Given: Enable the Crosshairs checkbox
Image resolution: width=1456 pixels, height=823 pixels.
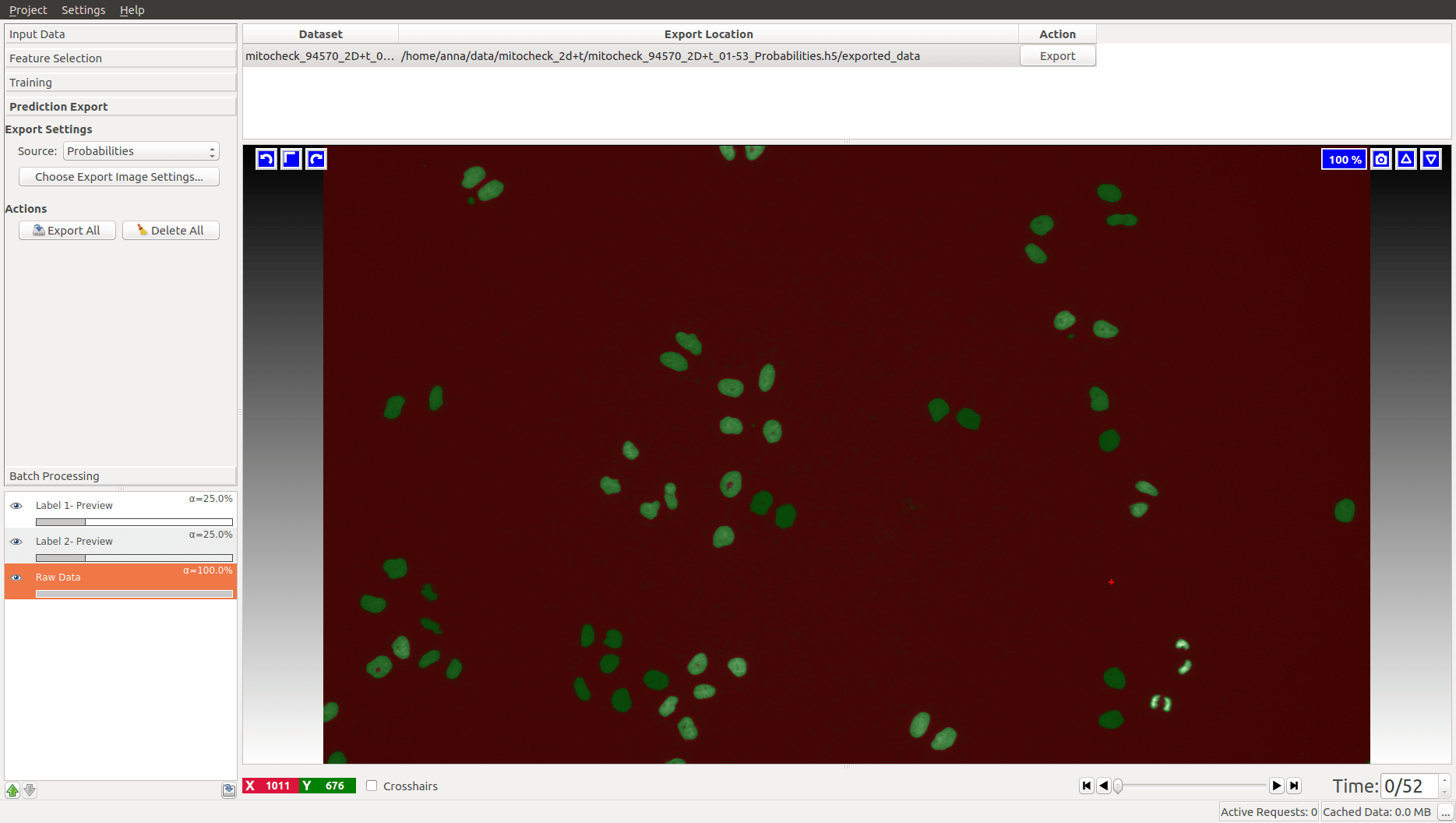Looking at the screenshot, I should 372,786.
